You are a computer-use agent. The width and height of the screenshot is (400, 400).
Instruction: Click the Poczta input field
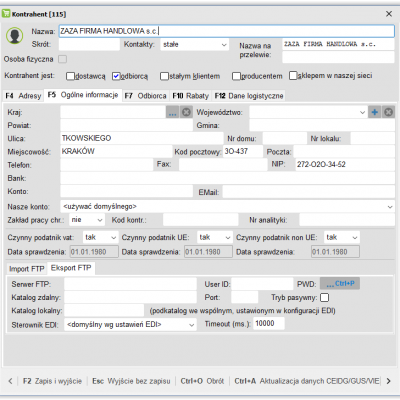tap(344, 151)
